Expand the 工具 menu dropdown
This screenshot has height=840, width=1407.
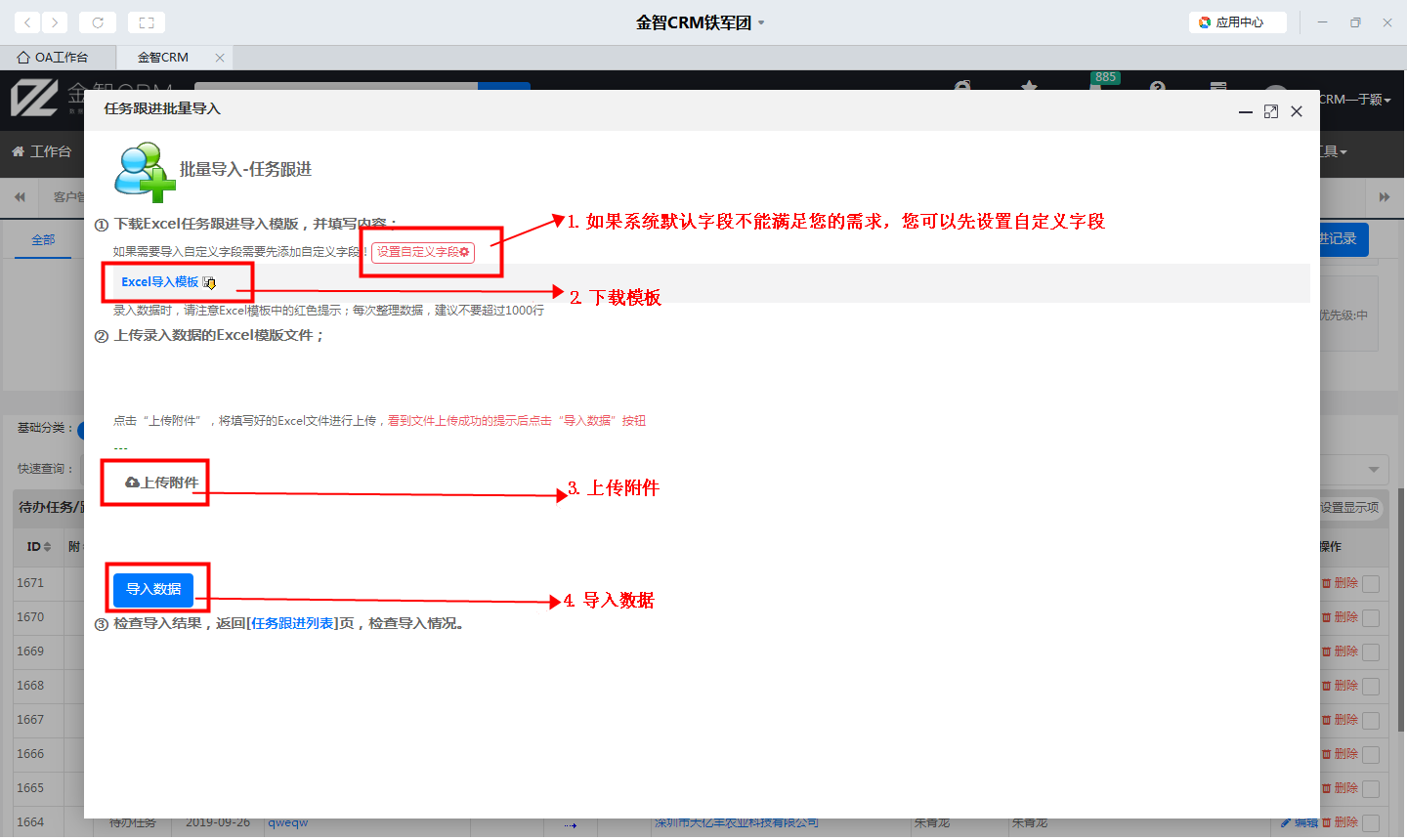coord(1334,151)
